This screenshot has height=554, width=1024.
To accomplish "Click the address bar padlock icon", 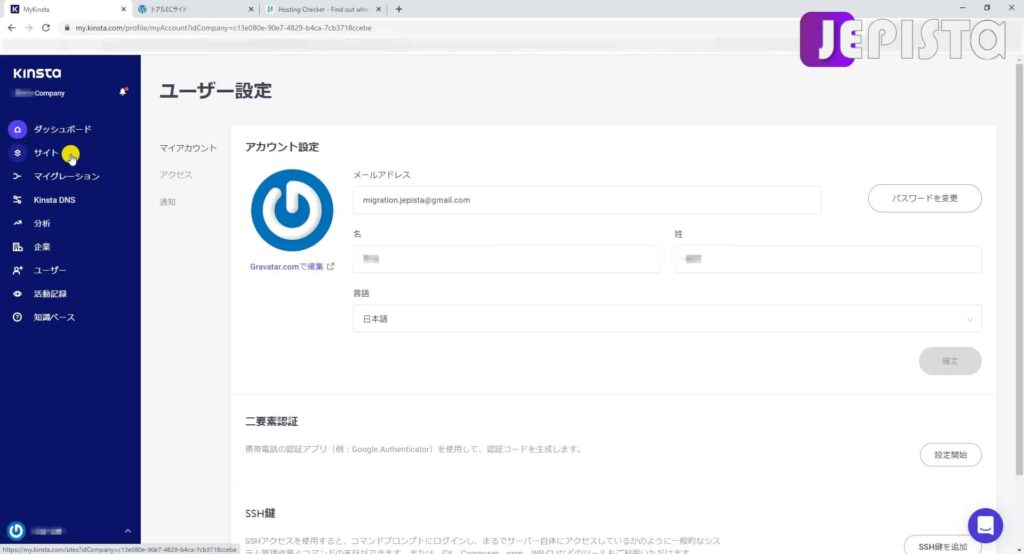I will [67, 28].
